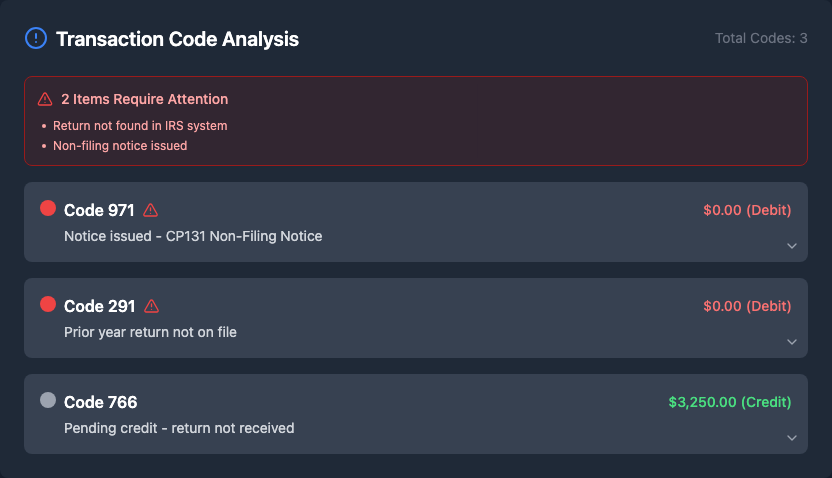Click the info icon beside Transaction Code Analysis
This screenshot has height=478, width=832.
pyautogui.click(x=36, y=39)
